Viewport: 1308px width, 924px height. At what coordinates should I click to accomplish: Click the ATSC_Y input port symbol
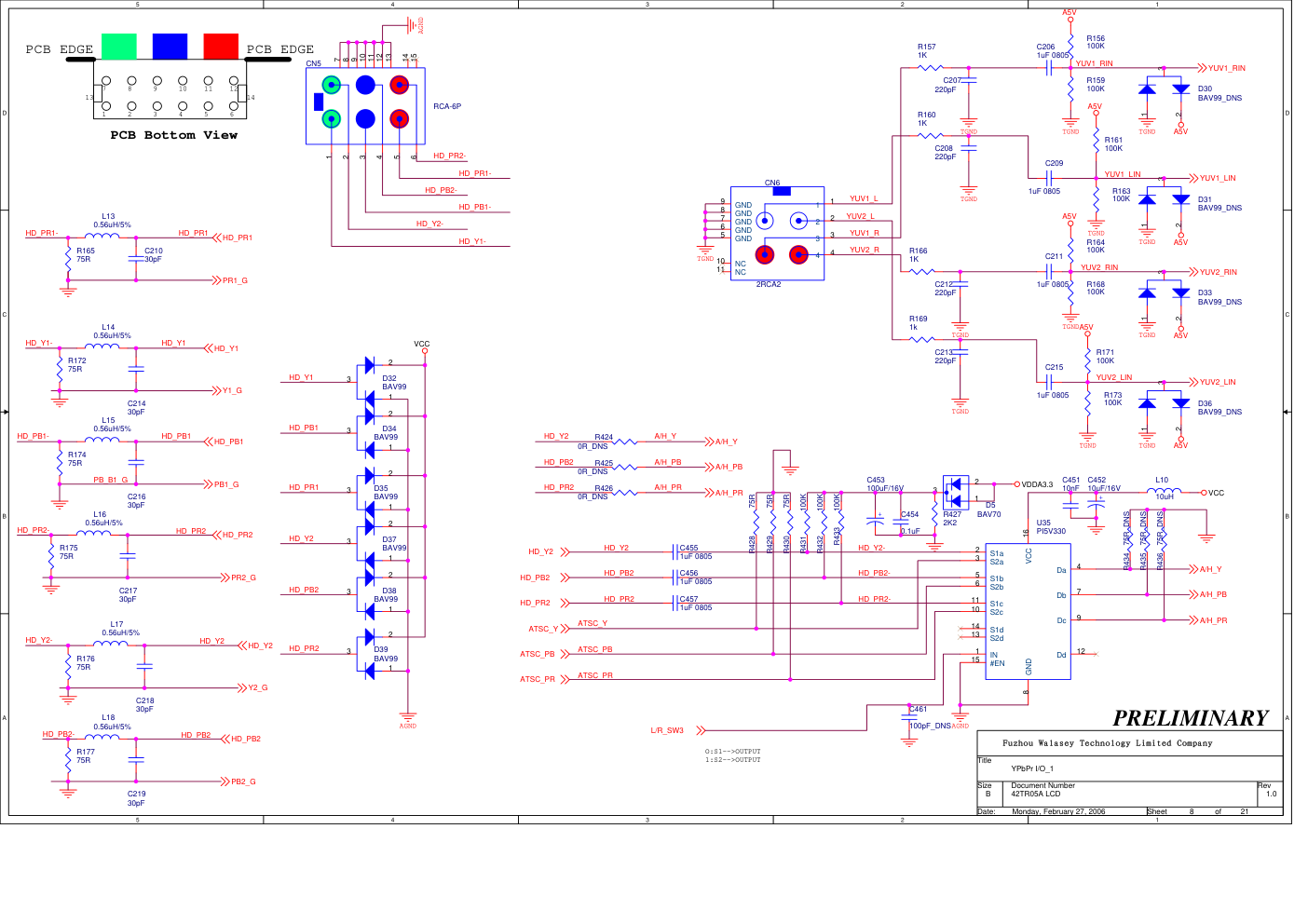click(x=565, y=629)
